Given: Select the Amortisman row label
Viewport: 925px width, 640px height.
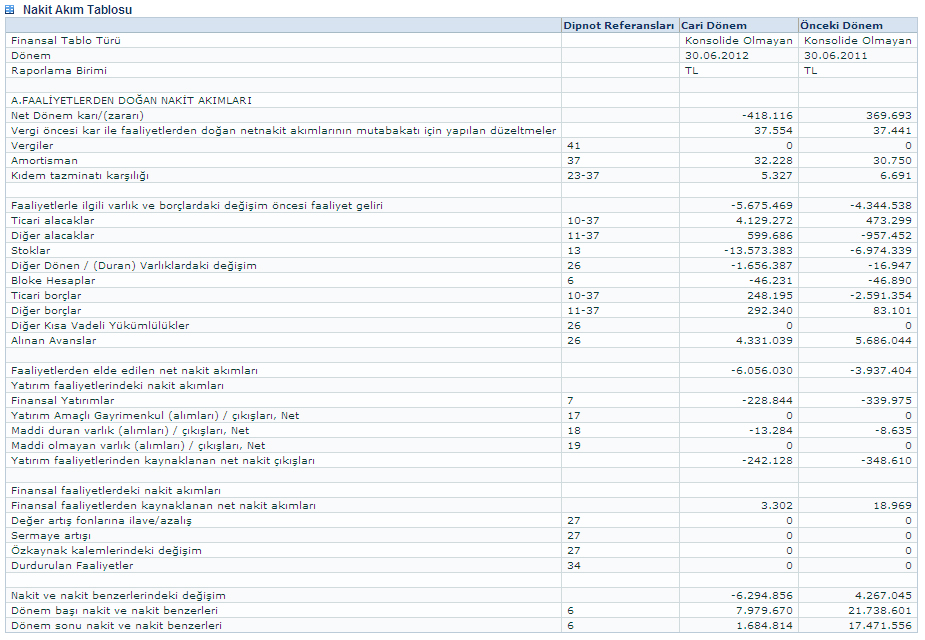Looking at the screenshot, I should (x=44, y=160).
